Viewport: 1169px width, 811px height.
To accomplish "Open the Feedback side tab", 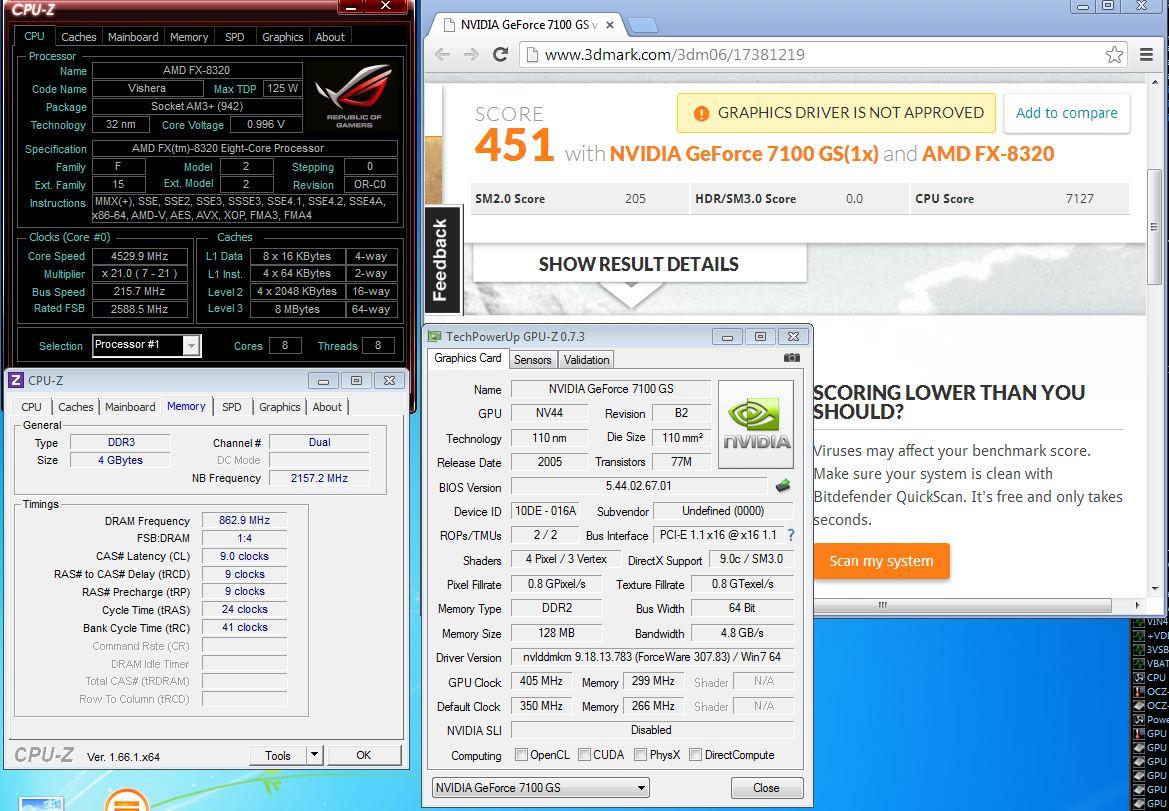I will pos(441,259).
